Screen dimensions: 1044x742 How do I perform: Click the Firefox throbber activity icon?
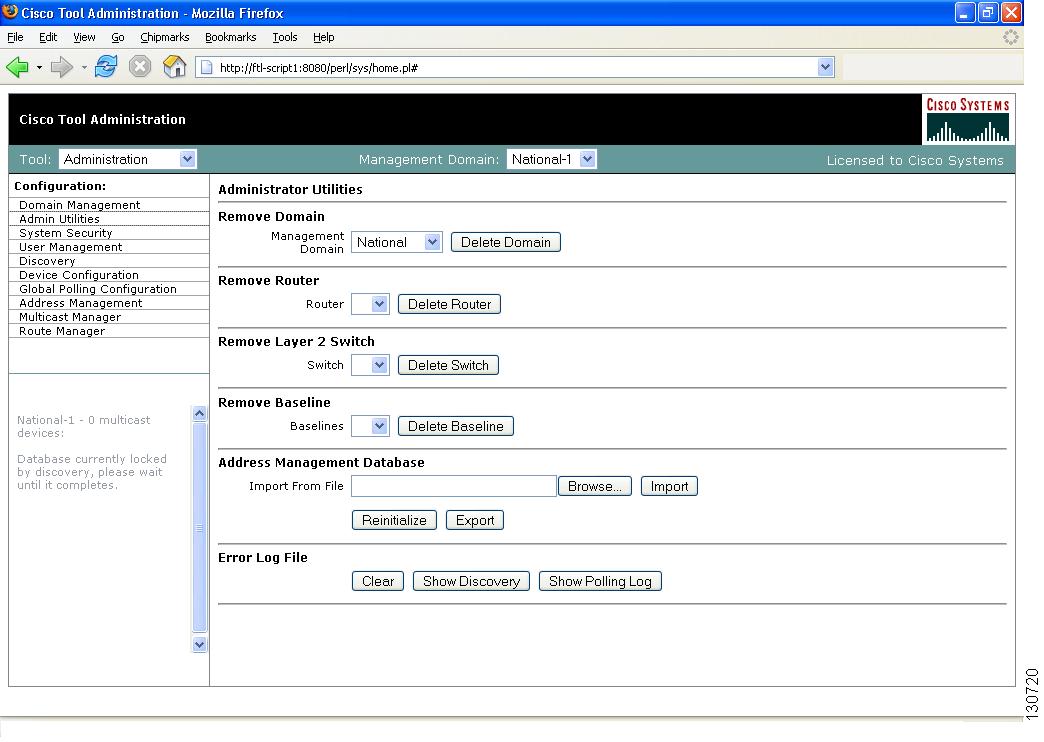click(1011, 37)
